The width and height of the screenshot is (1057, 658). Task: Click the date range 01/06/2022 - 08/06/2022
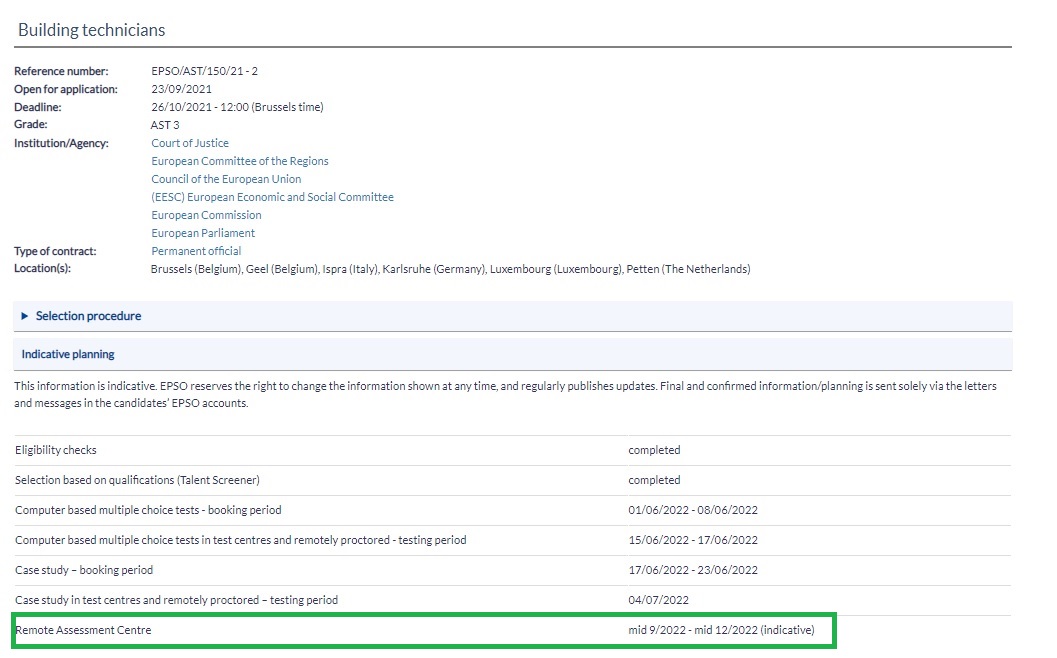(x=693, y=510)
